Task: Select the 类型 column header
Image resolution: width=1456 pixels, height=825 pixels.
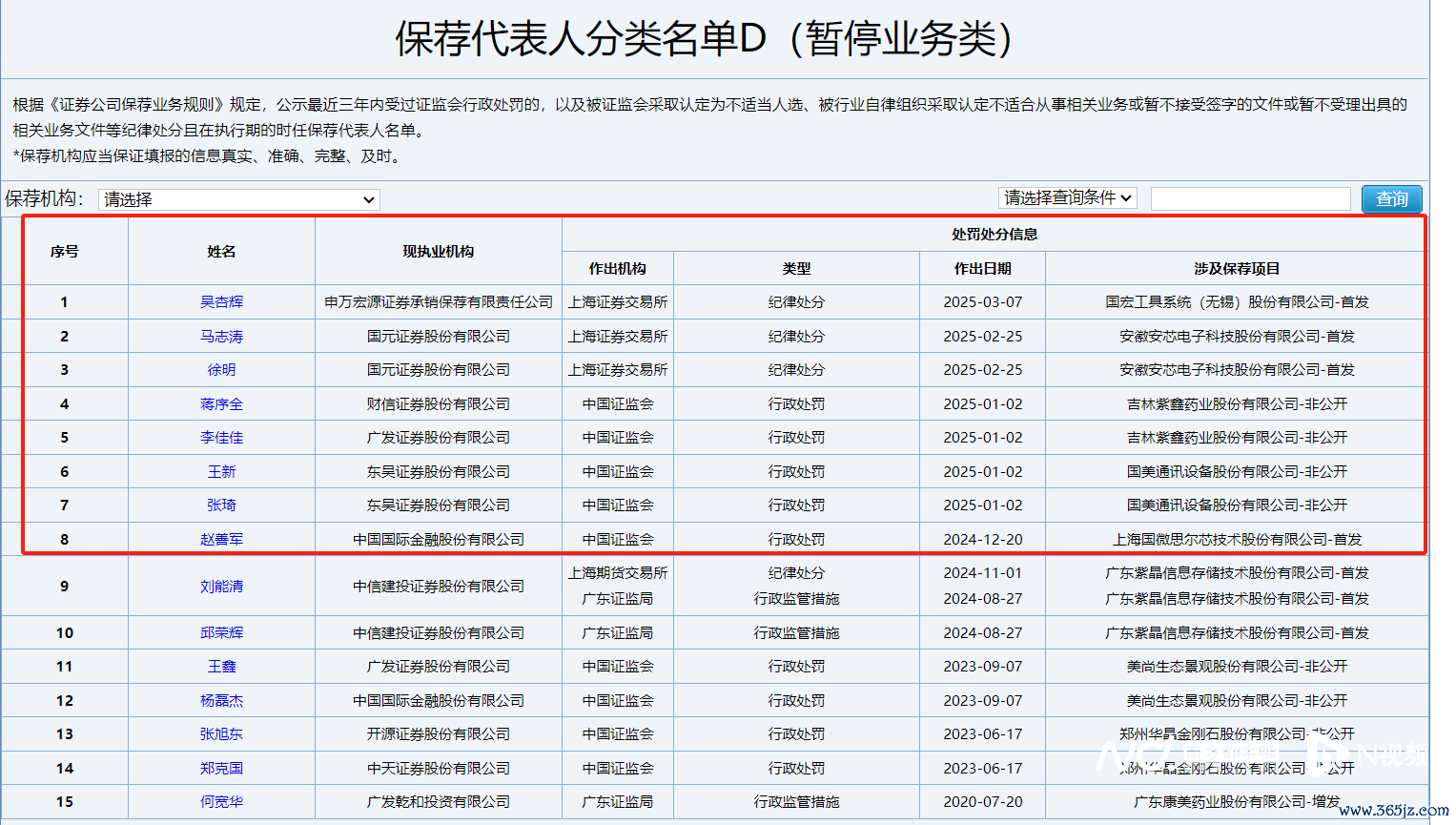Action: [796, 268]
